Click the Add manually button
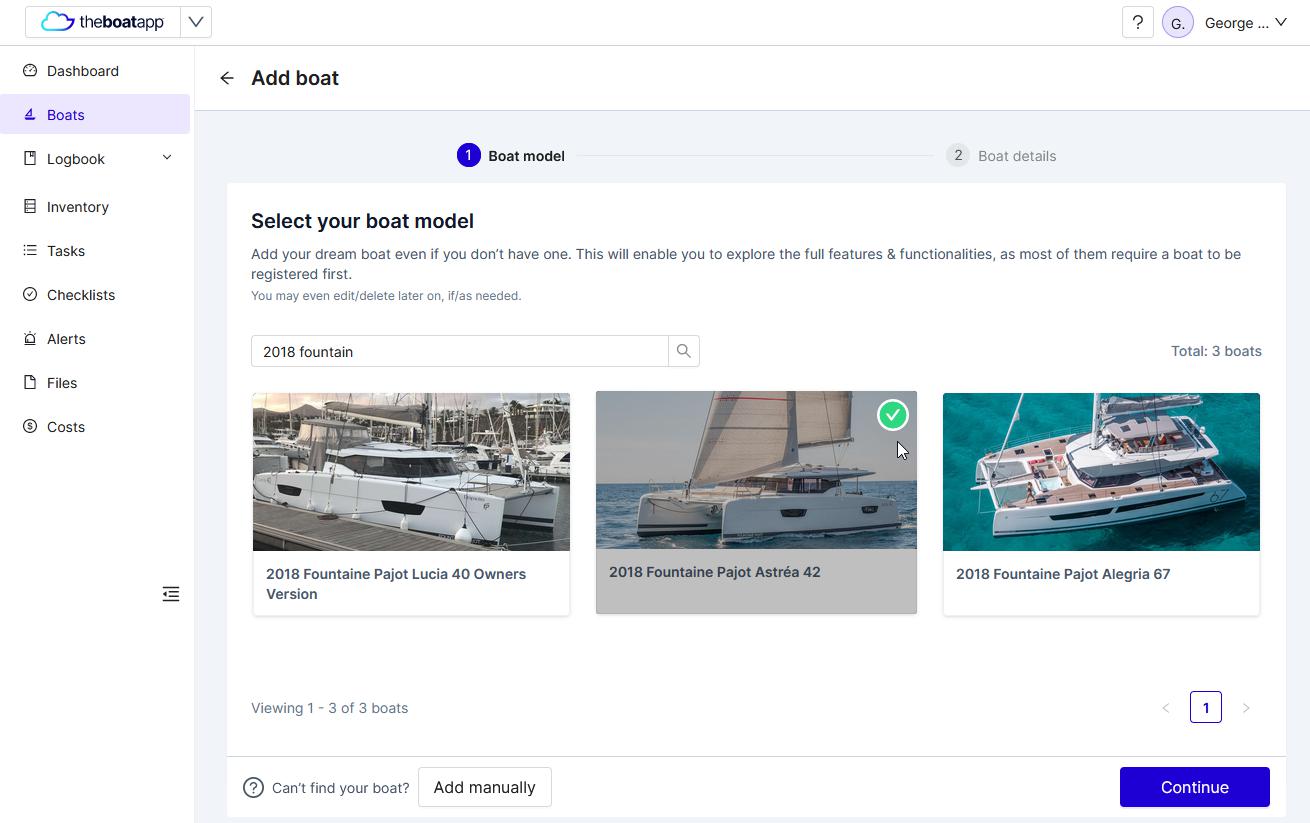The image size is (1310, 823). [484, 787]
